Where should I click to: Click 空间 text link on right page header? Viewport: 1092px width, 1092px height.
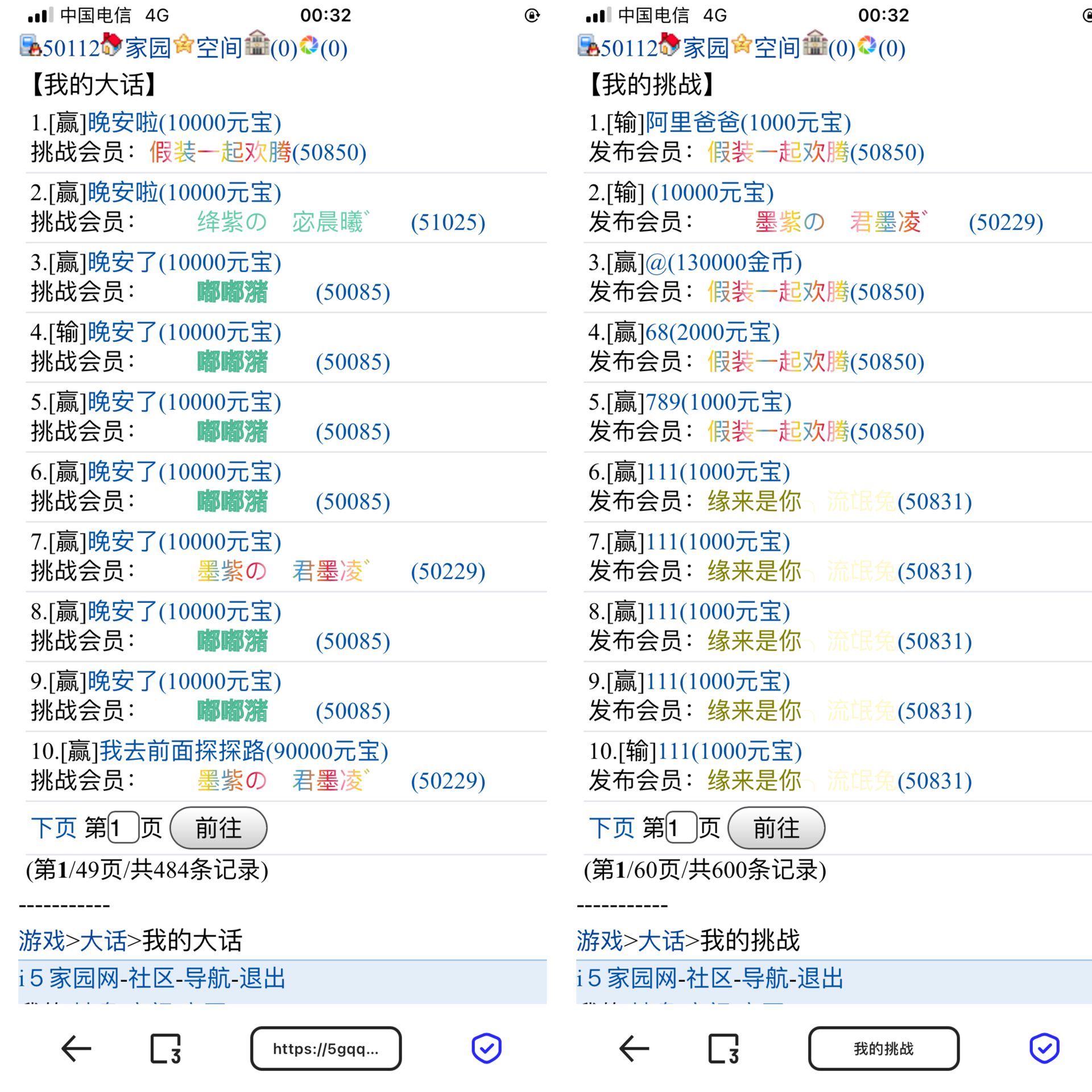tap(777, 48)
